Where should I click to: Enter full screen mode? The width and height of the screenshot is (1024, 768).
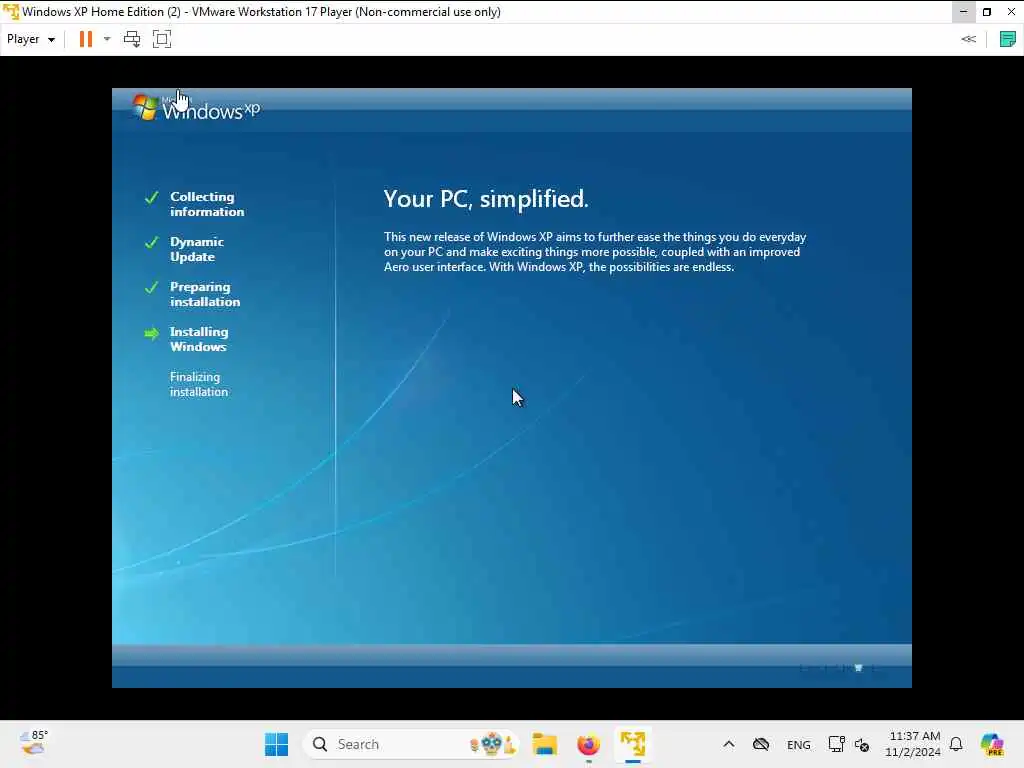162,39
